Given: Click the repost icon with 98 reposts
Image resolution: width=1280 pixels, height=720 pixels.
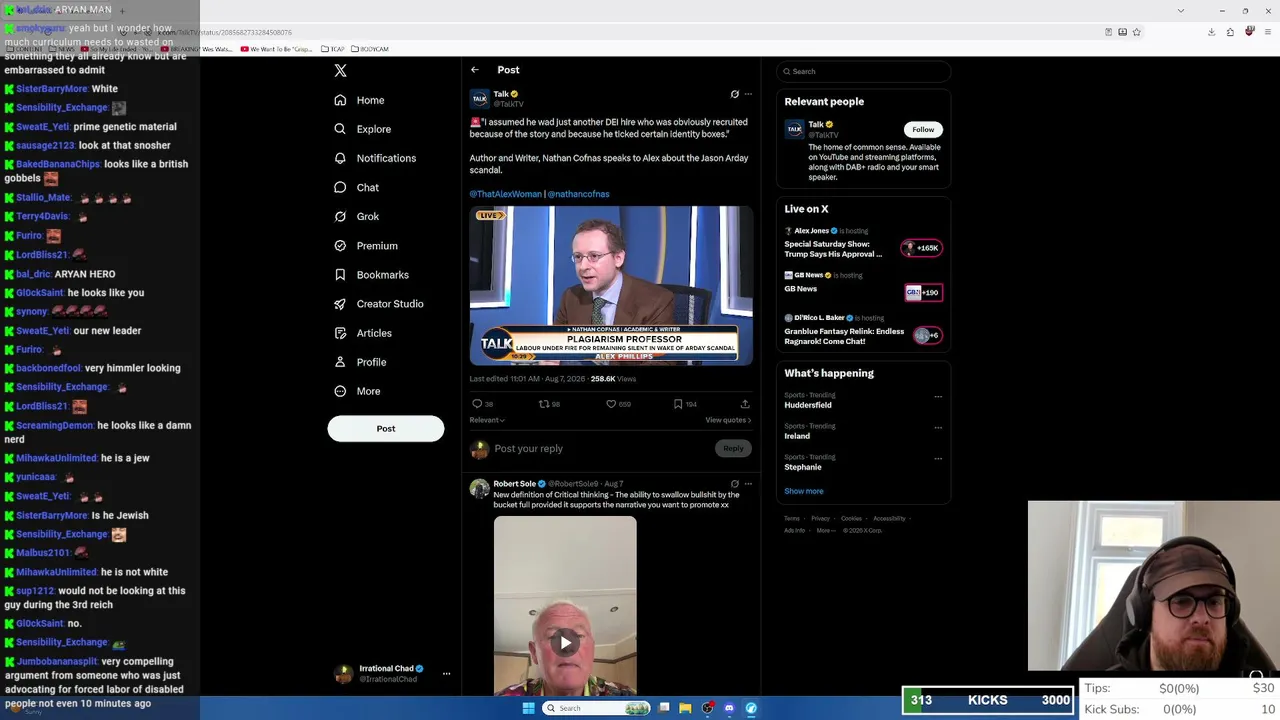Looking at the screenshot, I should pyautogui.click(x=544, y=404).
